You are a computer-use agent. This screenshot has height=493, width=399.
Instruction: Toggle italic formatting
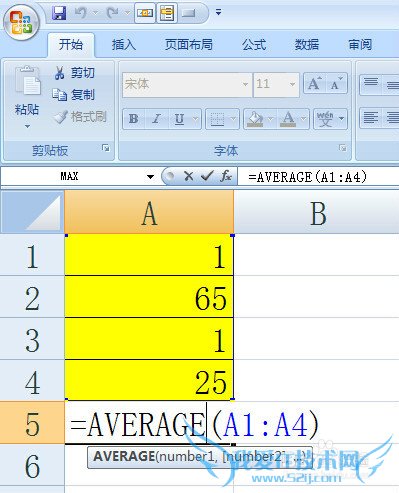click(x=156, y=119)
